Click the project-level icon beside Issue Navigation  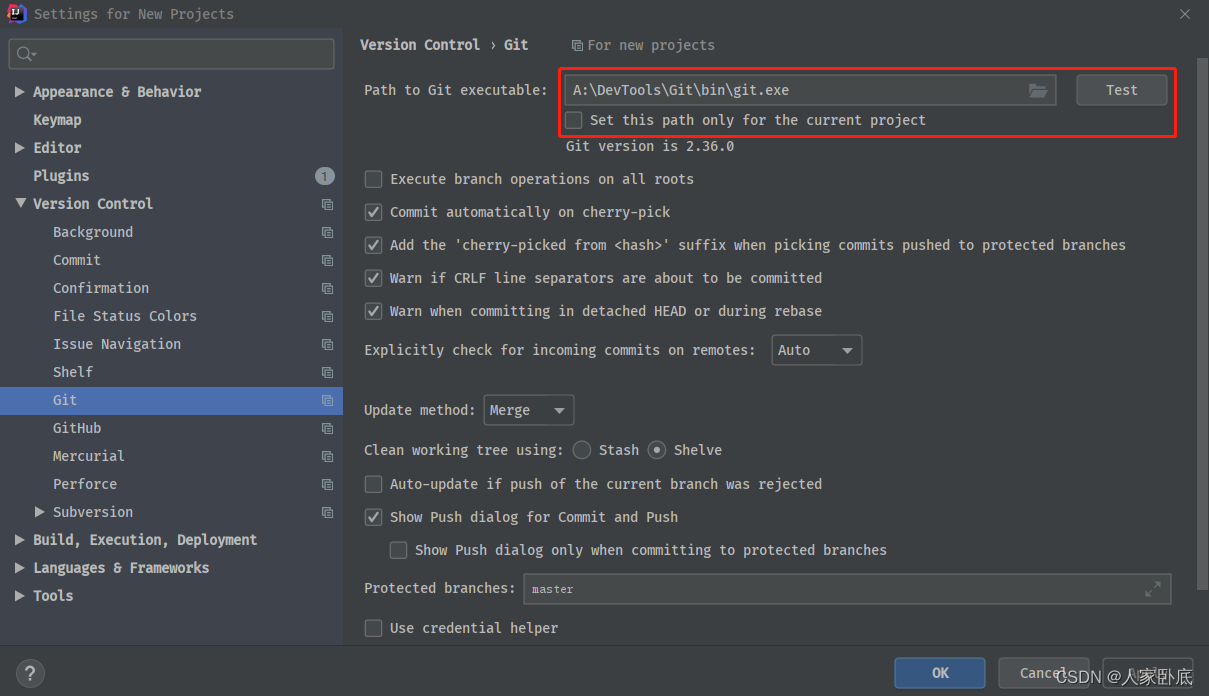(327, 344)
